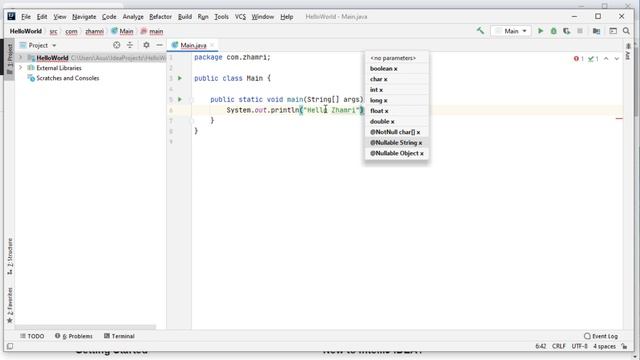Open Project Structure icon in toolbar
This screenshot has width=640, height=360.
pos(596,31)
